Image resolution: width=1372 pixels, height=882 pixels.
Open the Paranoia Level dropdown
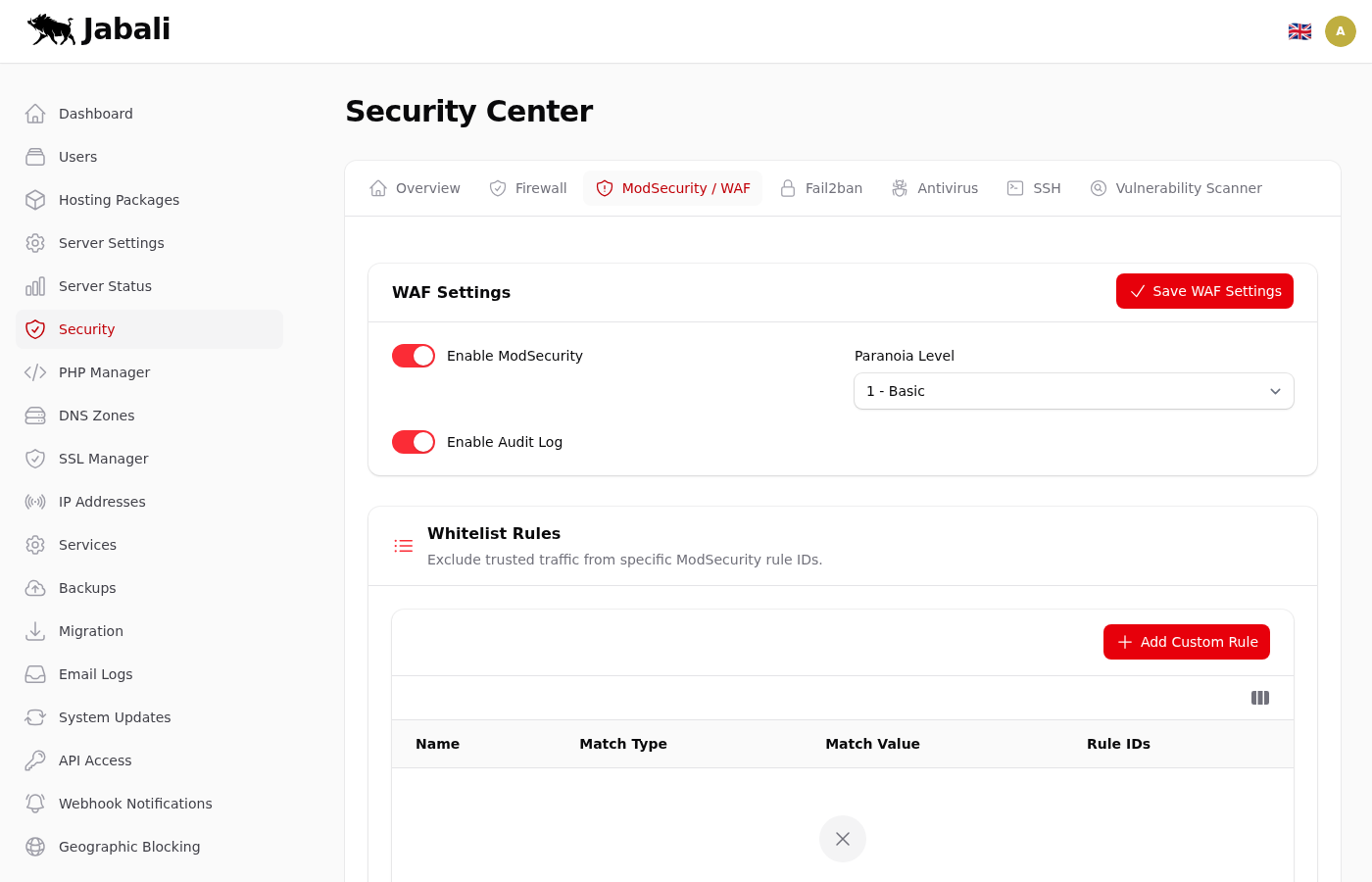[1073, 391]
